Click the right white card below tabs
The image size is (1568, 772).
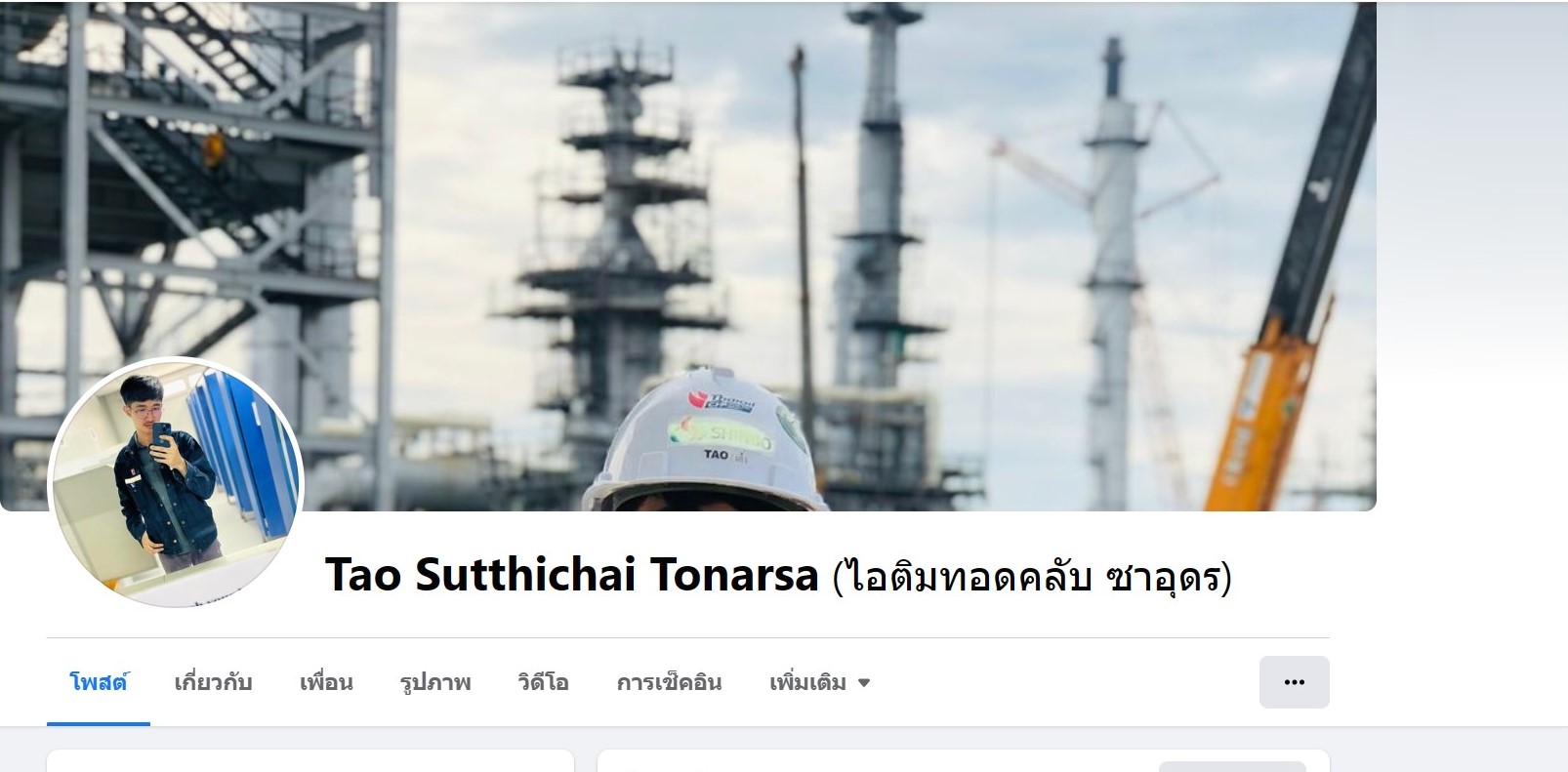pos(964,761)
